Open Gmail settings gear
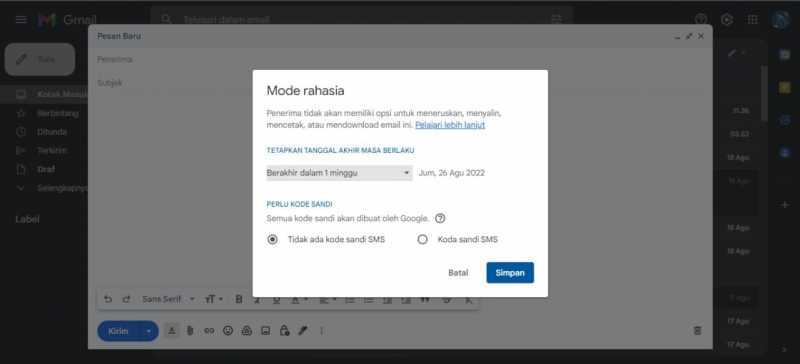Image resolution: width=800 pixels, height=364 pixels. tap(727, 19)
